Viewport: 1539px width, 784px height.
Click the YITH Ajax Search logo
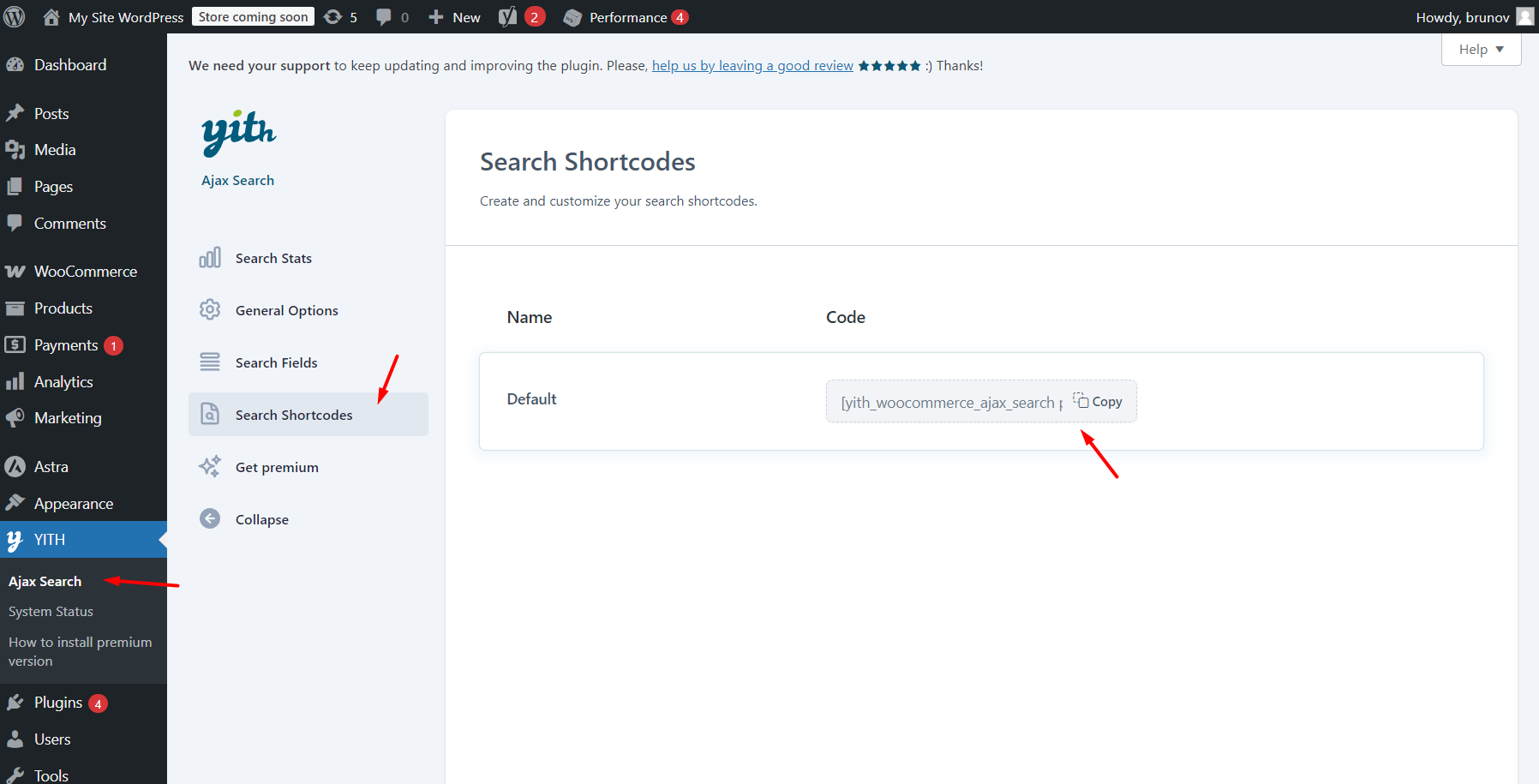tap(238, 133)
